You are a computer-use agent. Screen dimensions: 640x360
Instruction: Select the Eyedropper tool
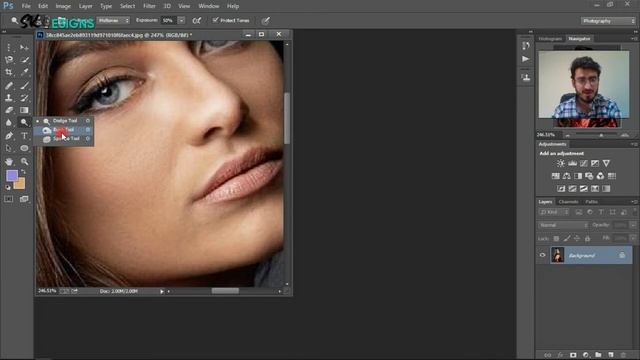click(24, 72)
